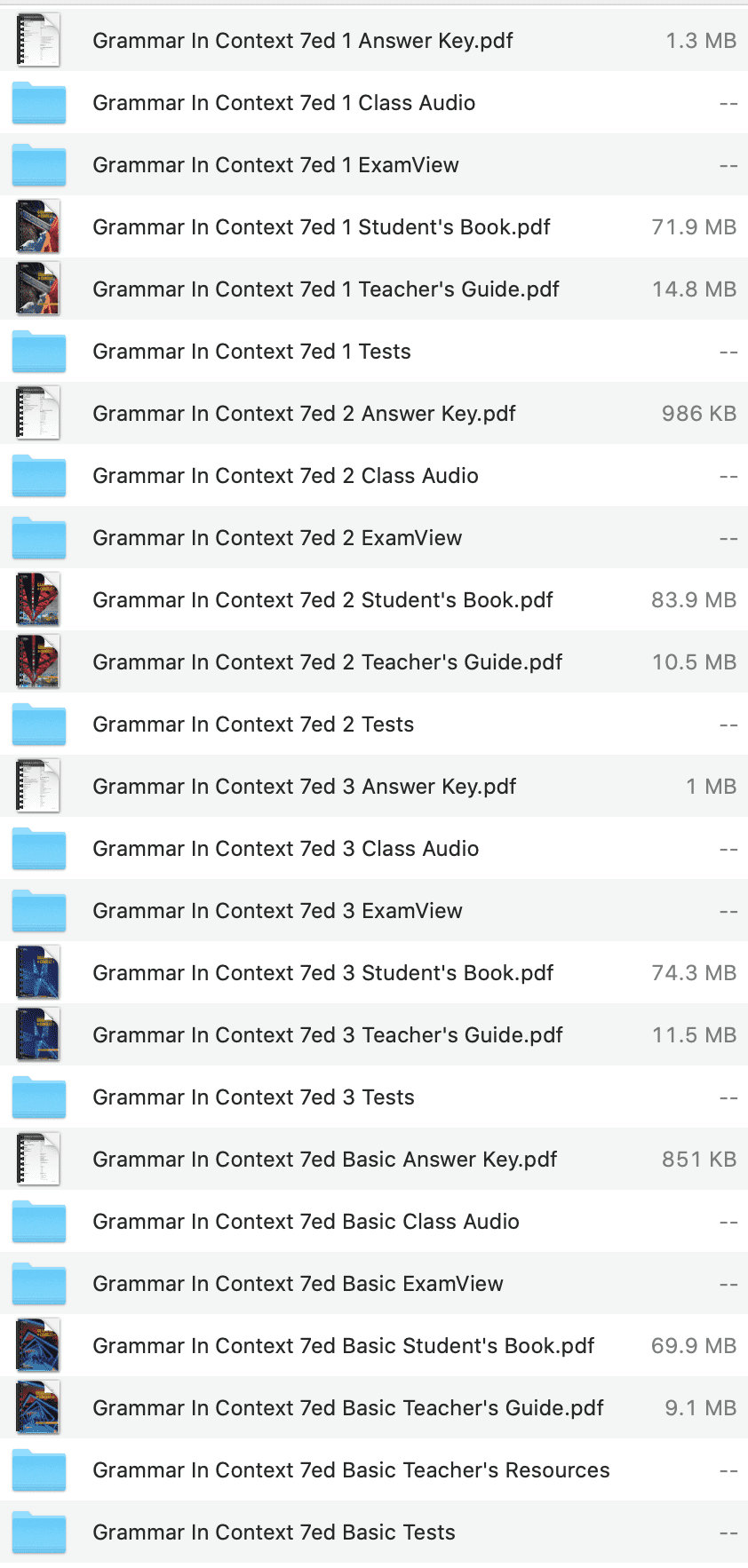Viewport: 748px width, 1568px height.
Task: Open the 7ed Basic Teacher's Resources folder icon
Action: point(38,1470)
